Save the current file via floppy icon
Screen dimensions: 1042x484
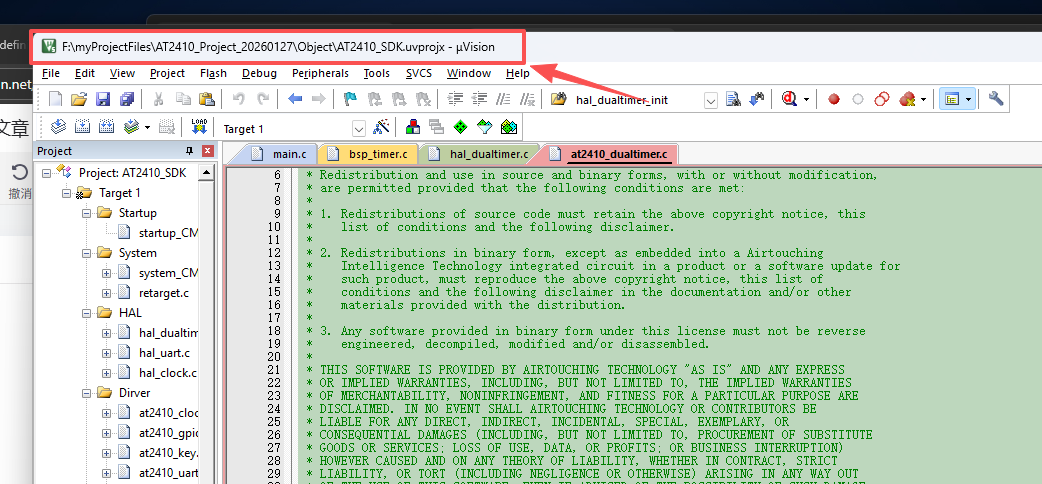103,99
